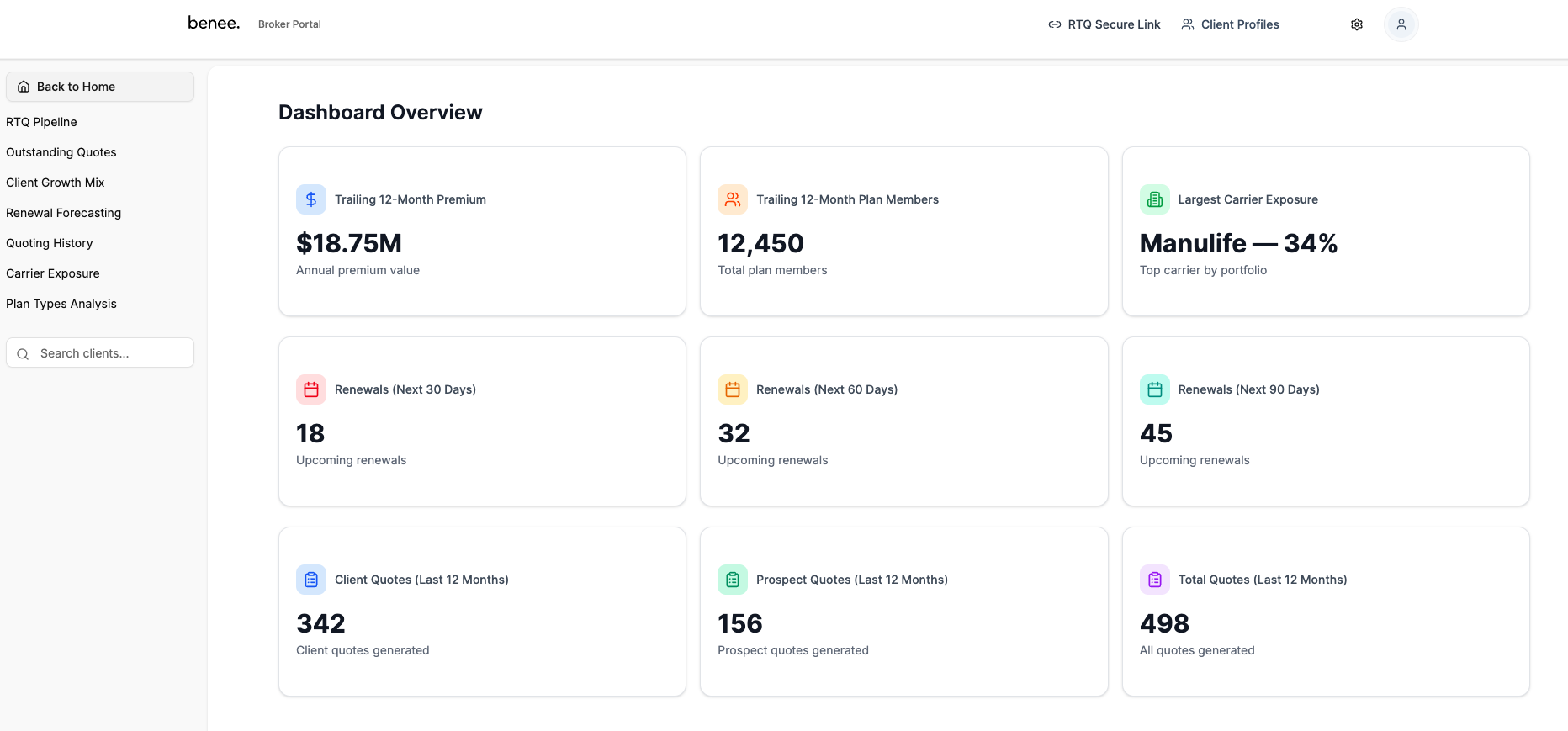Focus the Search clients input field
This screenshot has height=731, width=1568.
109,353
